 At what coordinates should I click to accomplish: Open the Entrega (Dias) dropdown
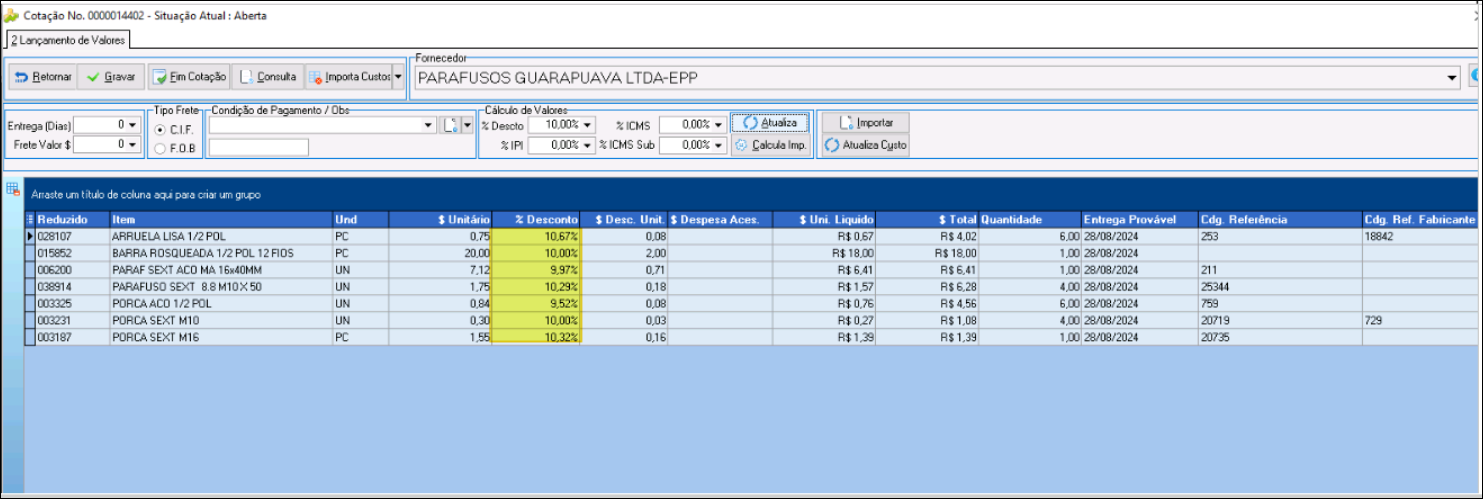click(133, 125)
